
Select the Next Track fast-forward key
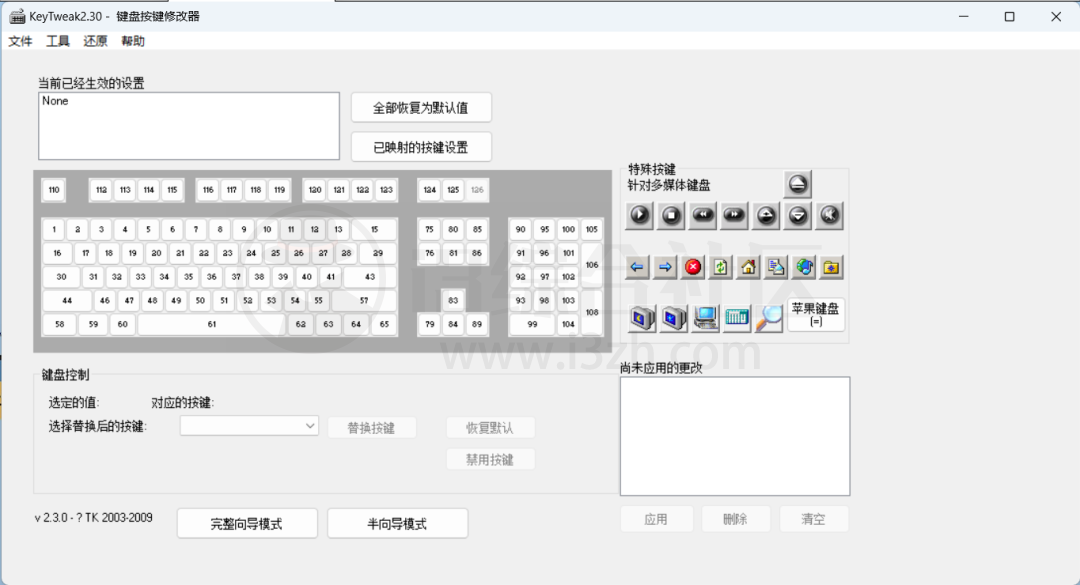click(x=734, y=215)
